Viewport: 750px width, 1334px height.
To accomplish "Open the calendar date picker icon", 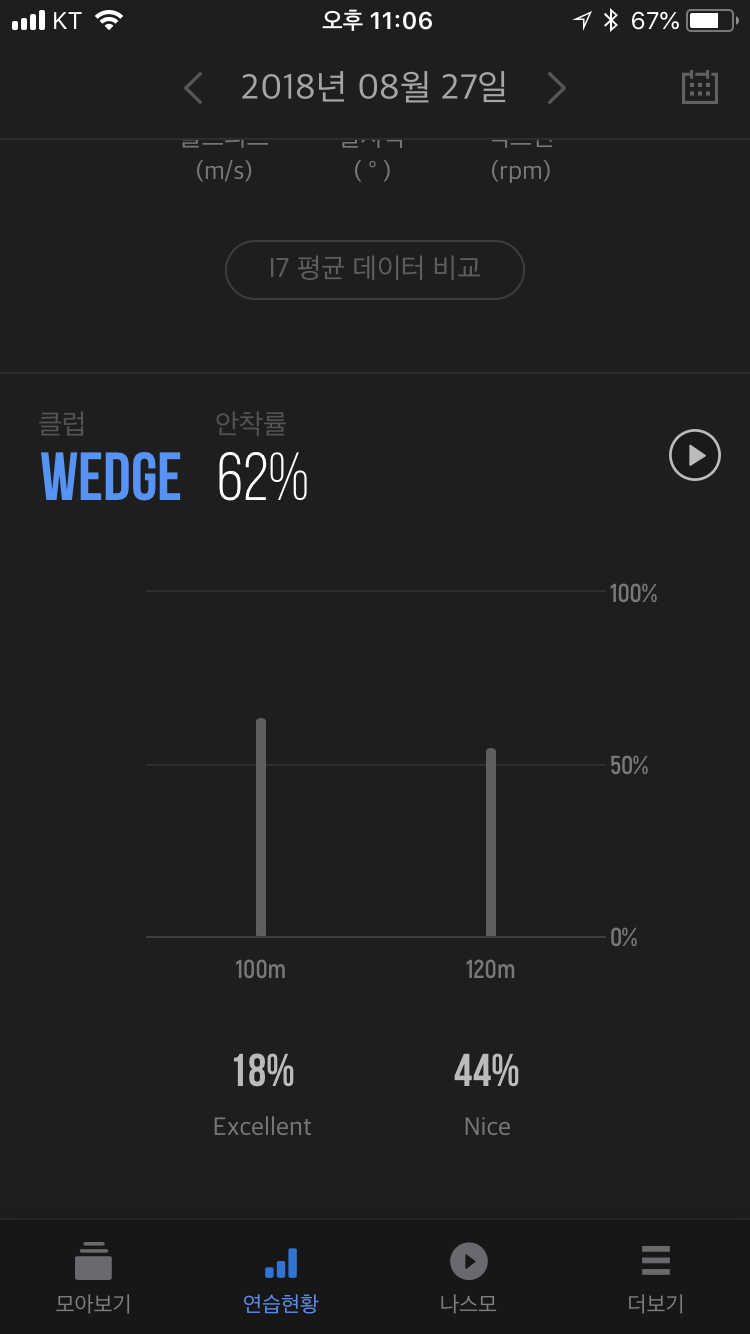I will pos(700,87).
